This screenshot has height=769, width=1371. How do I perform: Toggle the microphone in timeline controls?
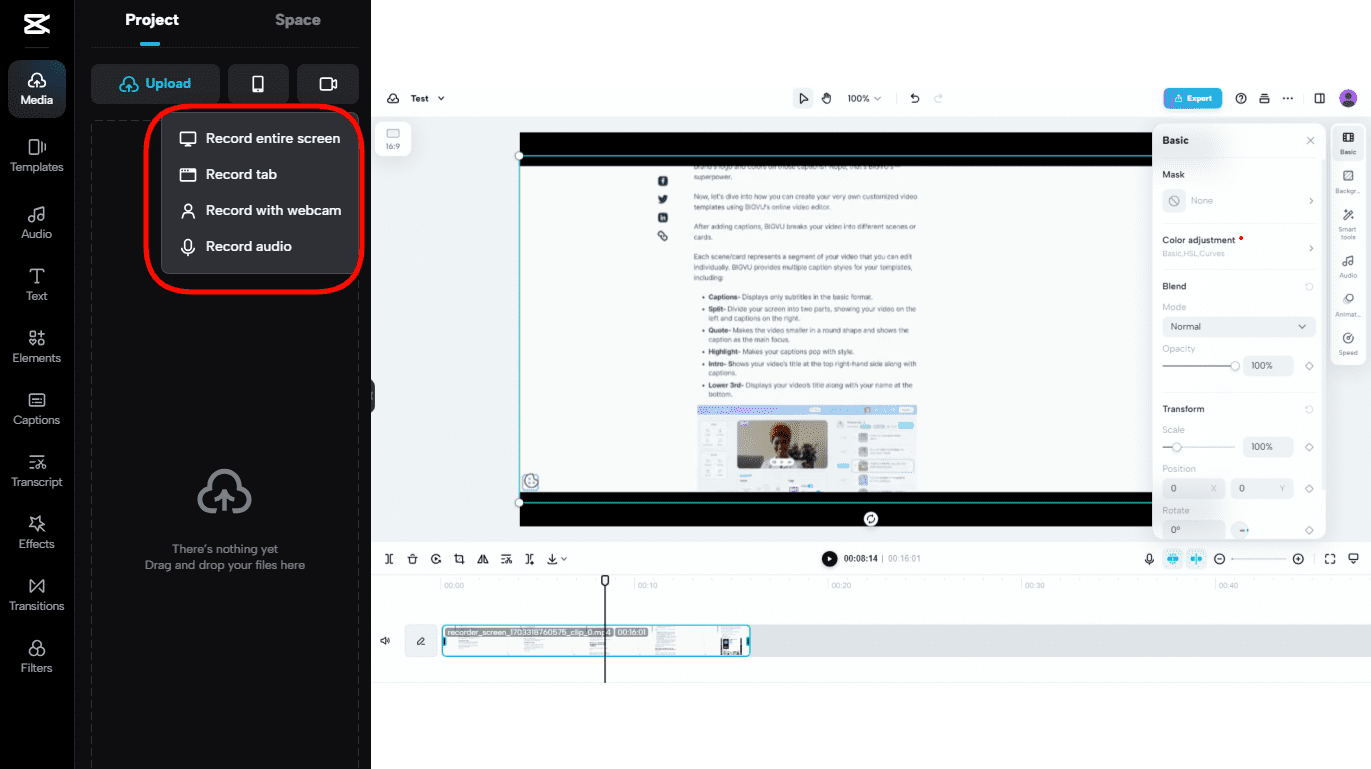1148,558
